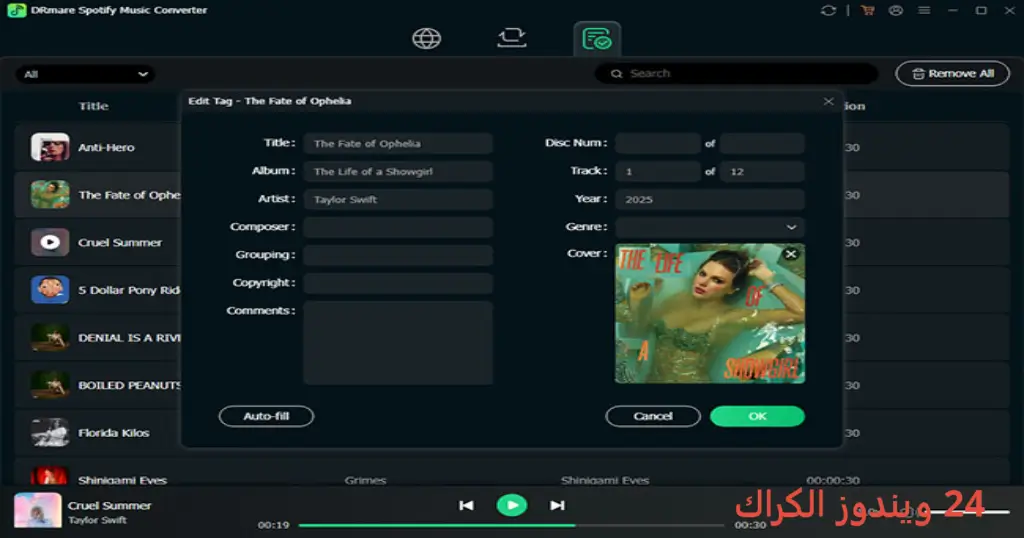
Task: Edit the Year field
Action: tap(710, 200)
